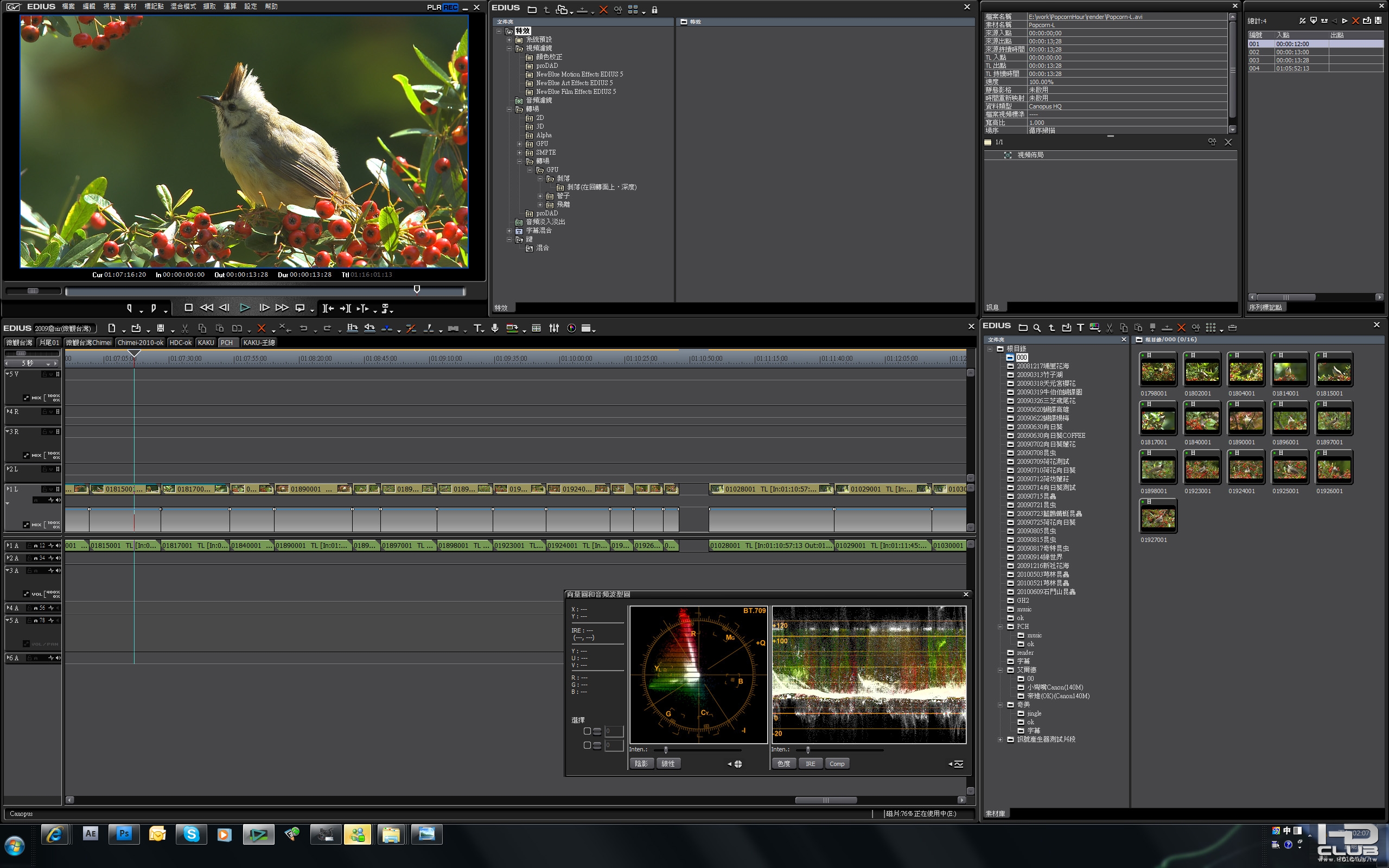Adjust the vectorscope Inten. slider
This screenshot has height=868, width=1389.
[666, 750]
